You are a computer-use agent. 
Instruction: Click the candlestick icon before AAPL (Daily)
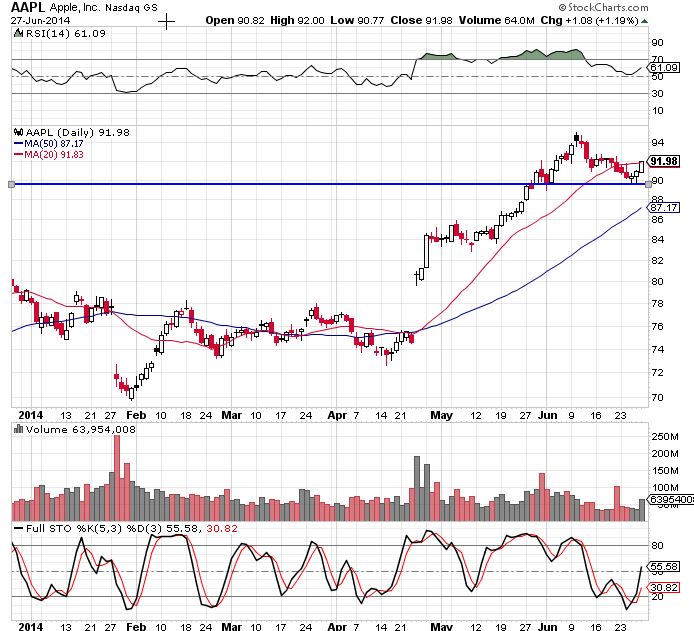(19, 132)
